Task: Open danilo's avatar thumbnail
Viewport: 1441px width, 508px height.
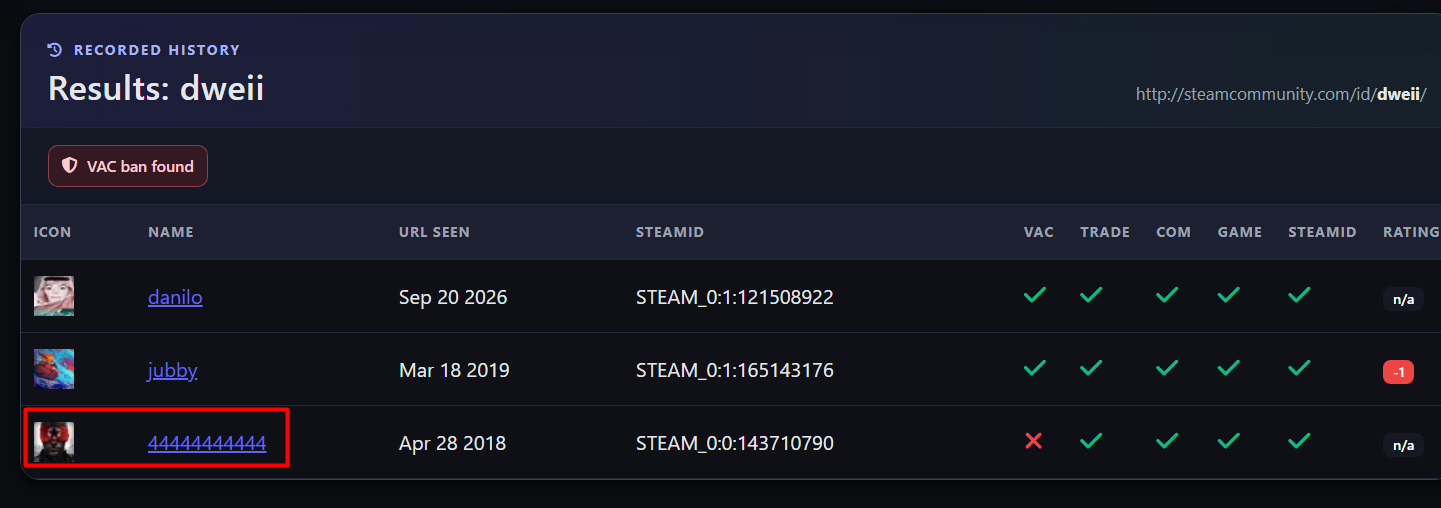Action: click(54, 296)
